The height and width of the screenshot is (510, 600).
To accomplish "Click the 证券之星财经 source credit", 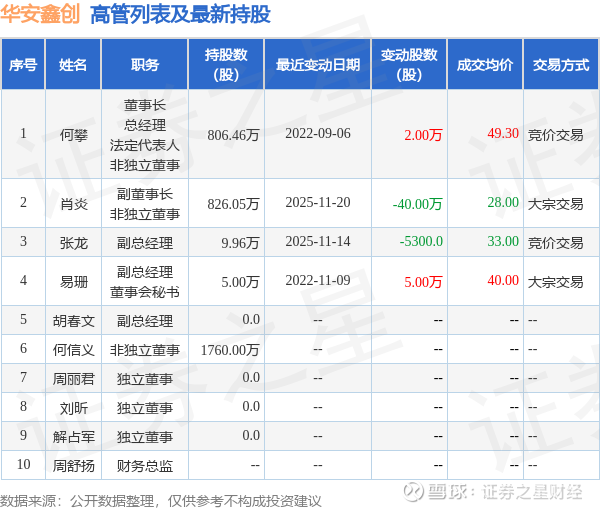I will tap(532, 492).
